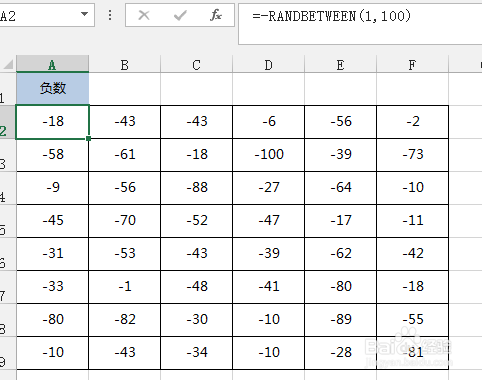Select cell A2 containing -18
482x380 pixels.
tap(52, 122)
